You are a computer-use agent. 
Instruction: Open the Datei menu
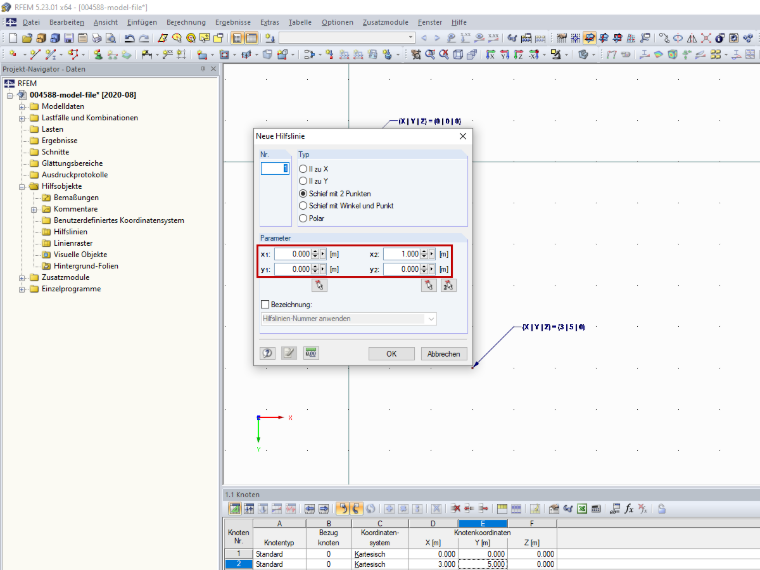[x=31, y=22]
